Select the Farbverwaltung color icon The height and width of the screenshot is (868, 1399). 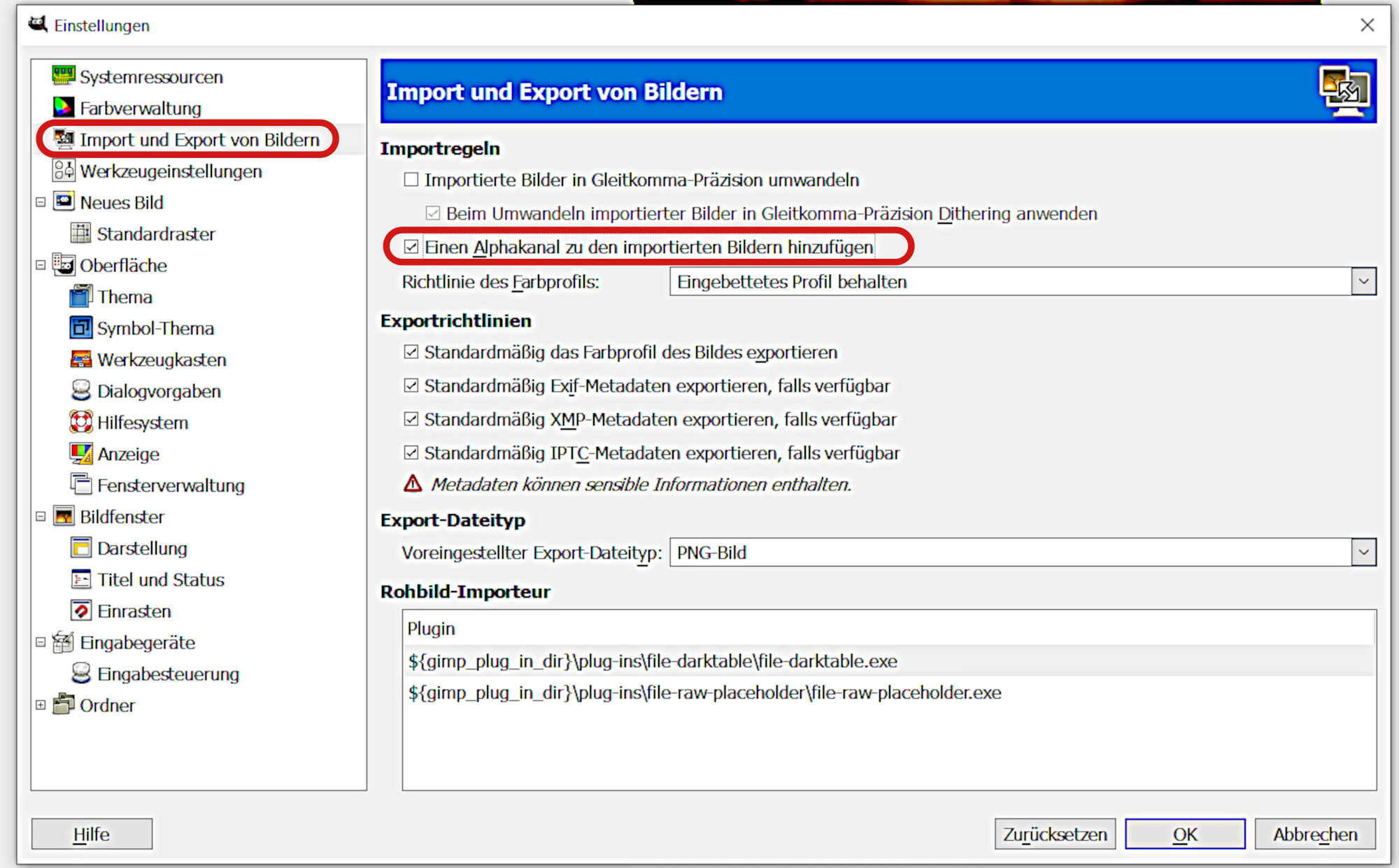(64, 107)
